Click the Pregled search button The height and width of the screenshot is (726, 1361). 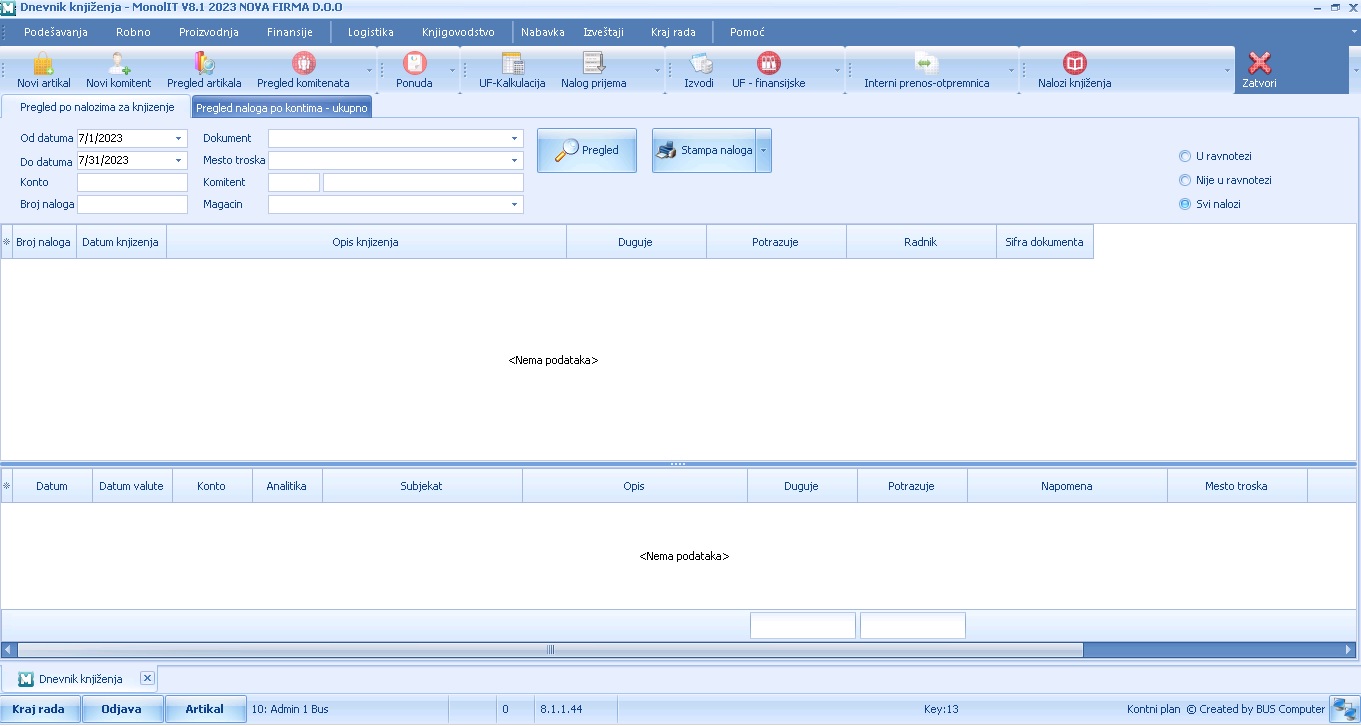click(587, 150)
